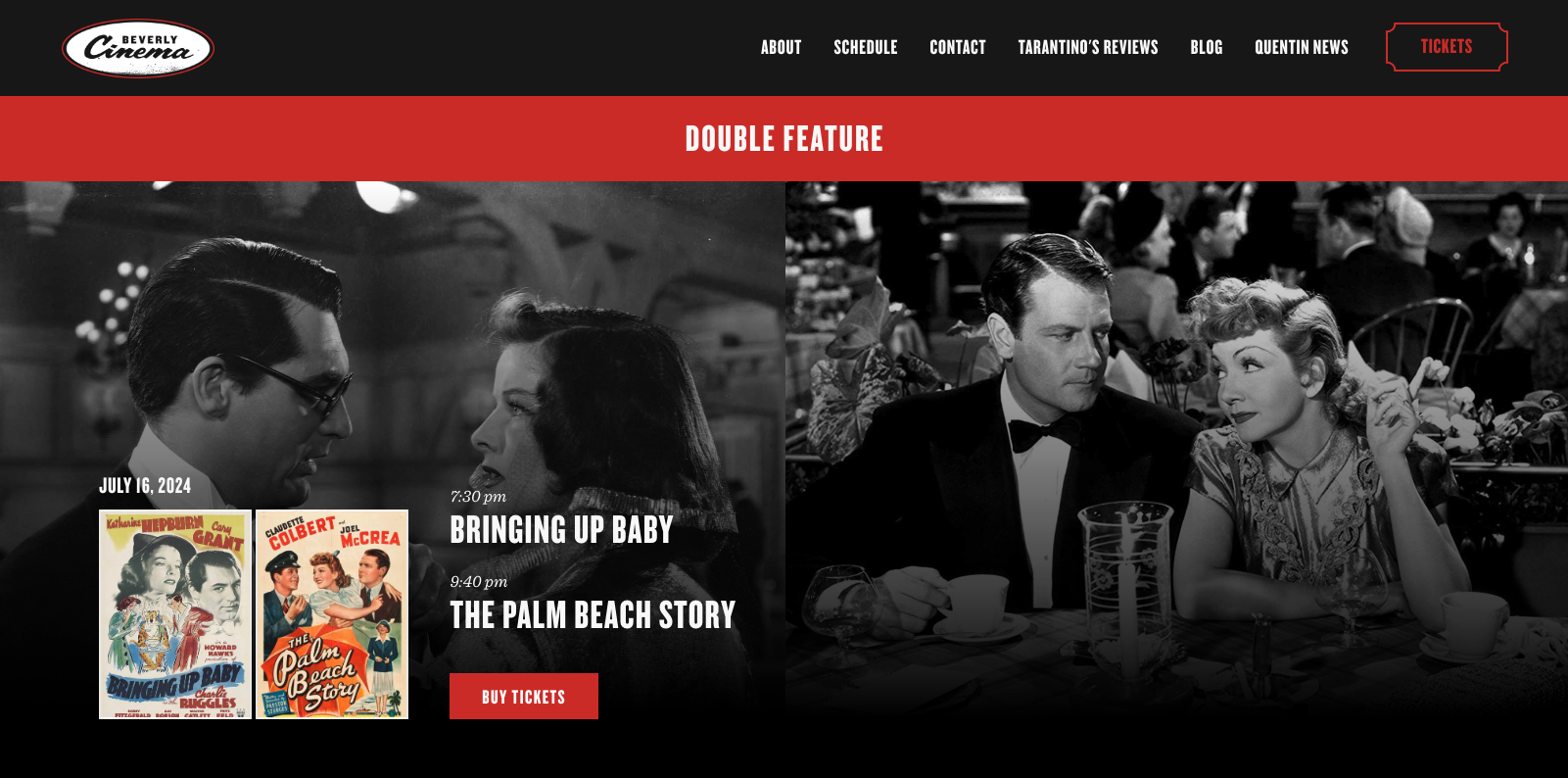Image resolution: width=1568 pixels, height=778 pixels.
Task: Open Quentin News page
Action: pos(1301,47)
